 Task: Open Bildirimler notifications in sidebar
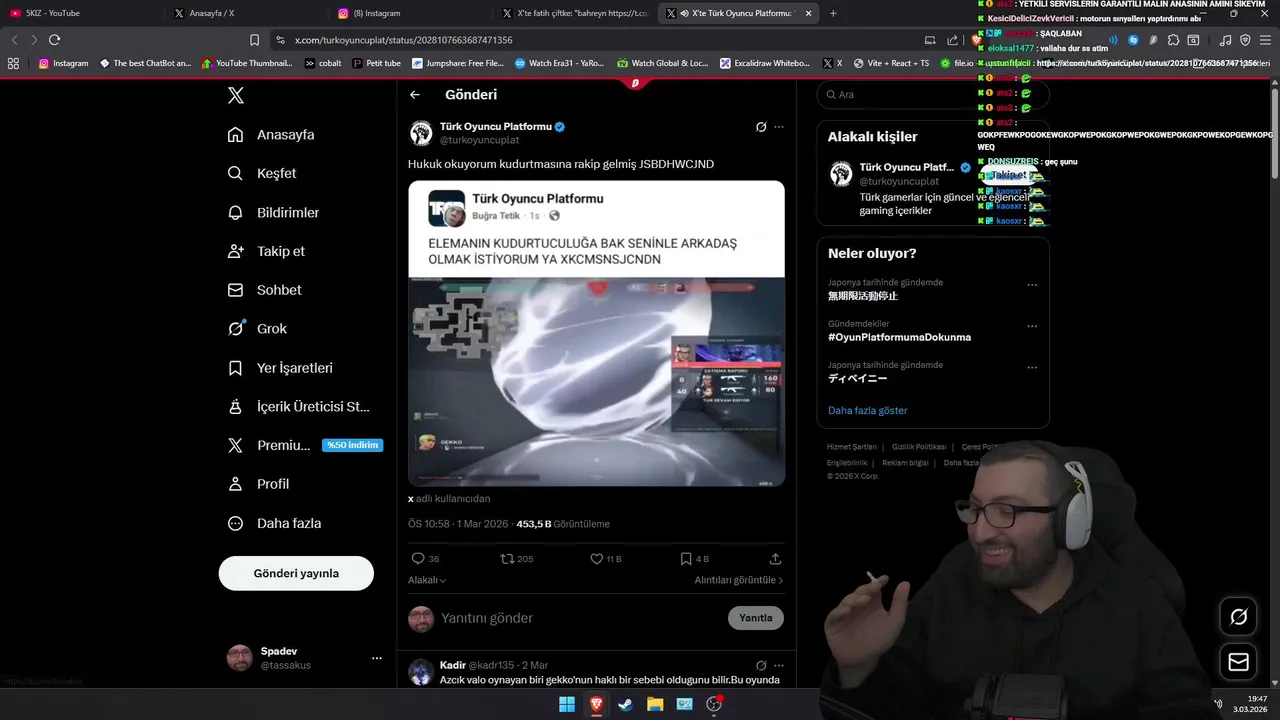(273, 213)
